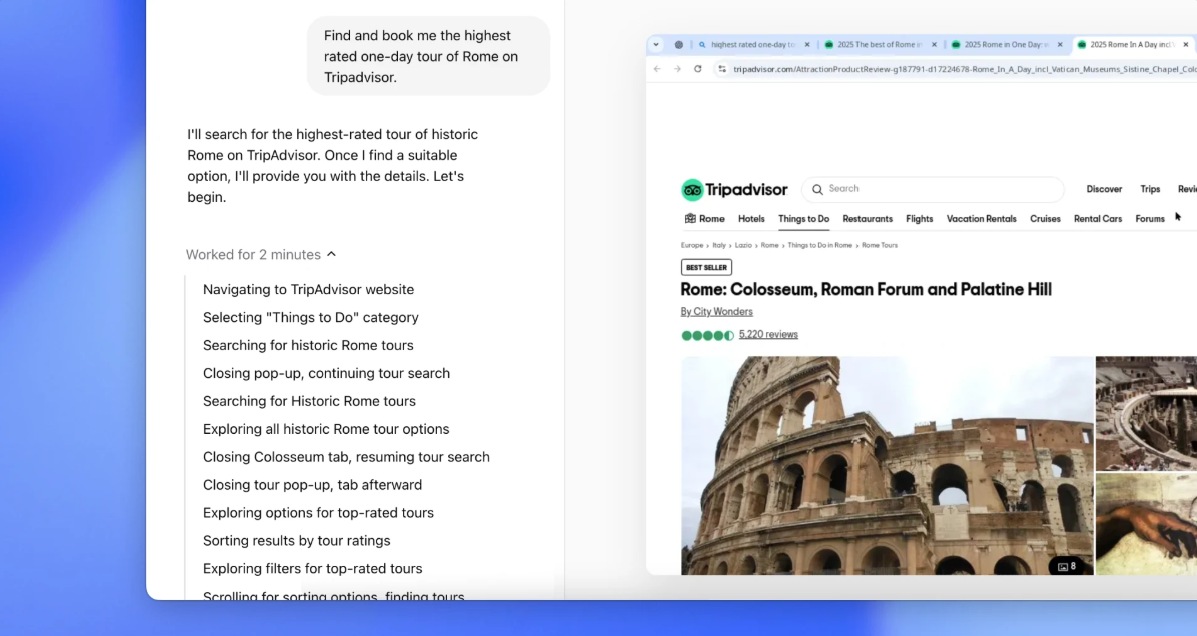
Task: Open the Colosseum interior thumbnail
Action: [x=1146, y=413]
